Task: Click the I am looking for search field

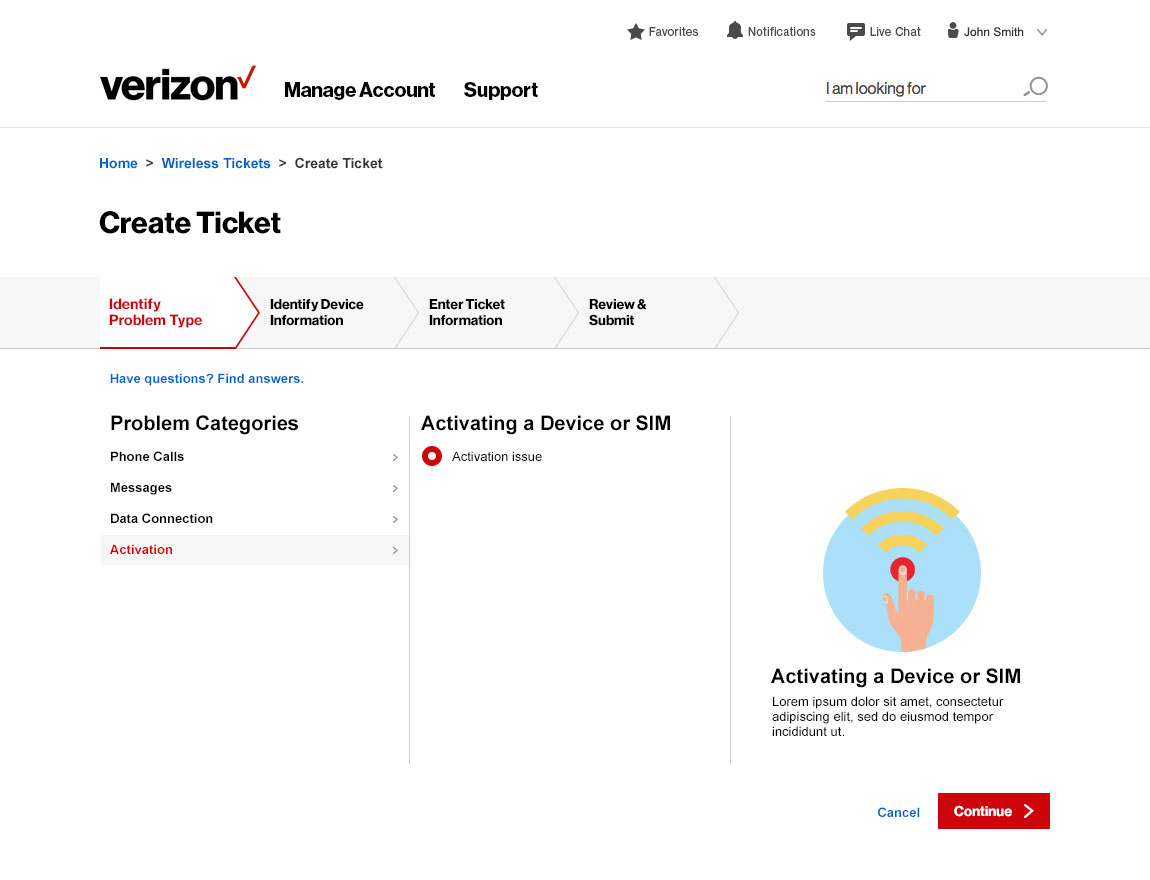Action: click(920, 89)
